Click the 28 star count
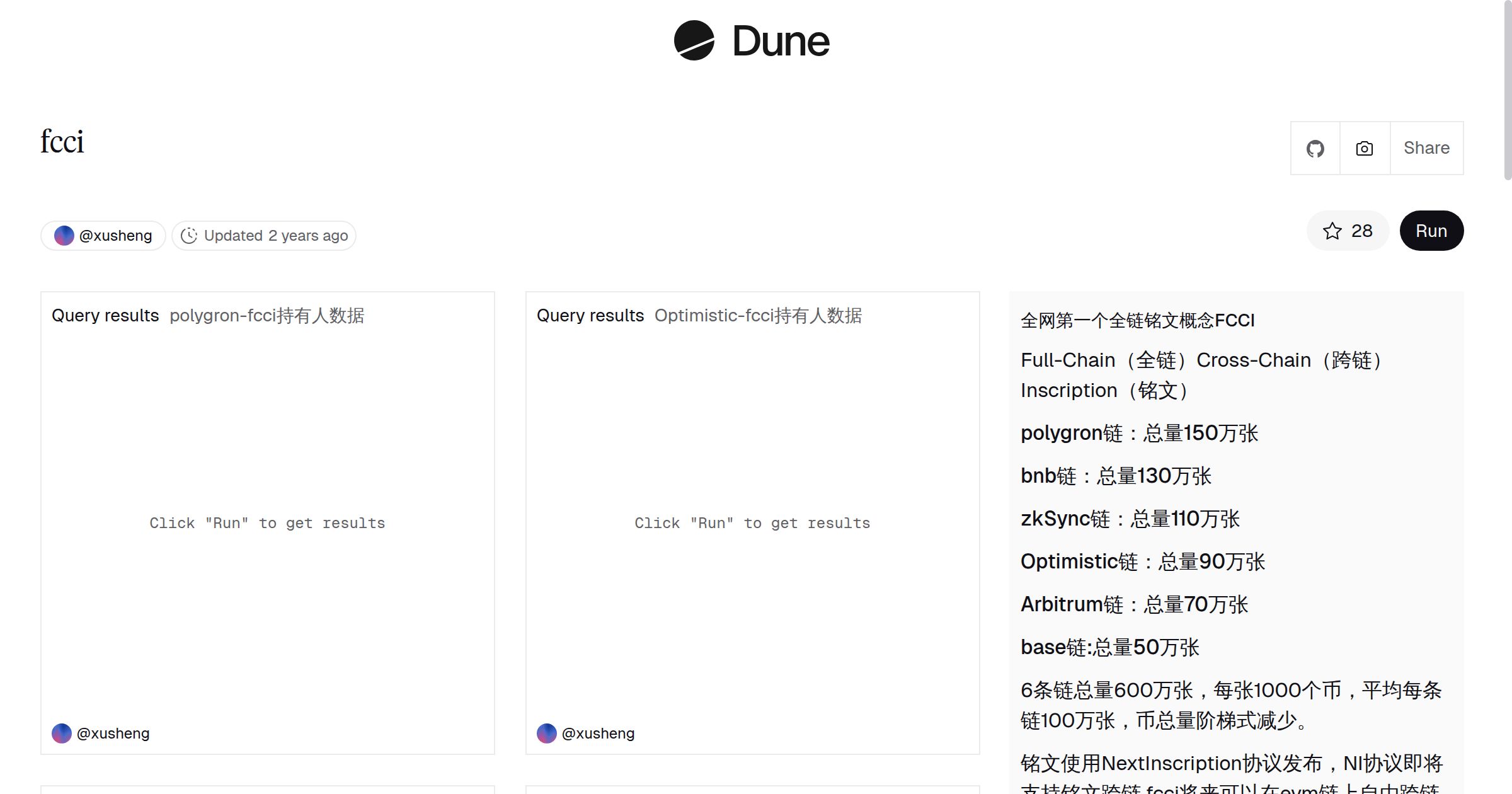 1361,231
